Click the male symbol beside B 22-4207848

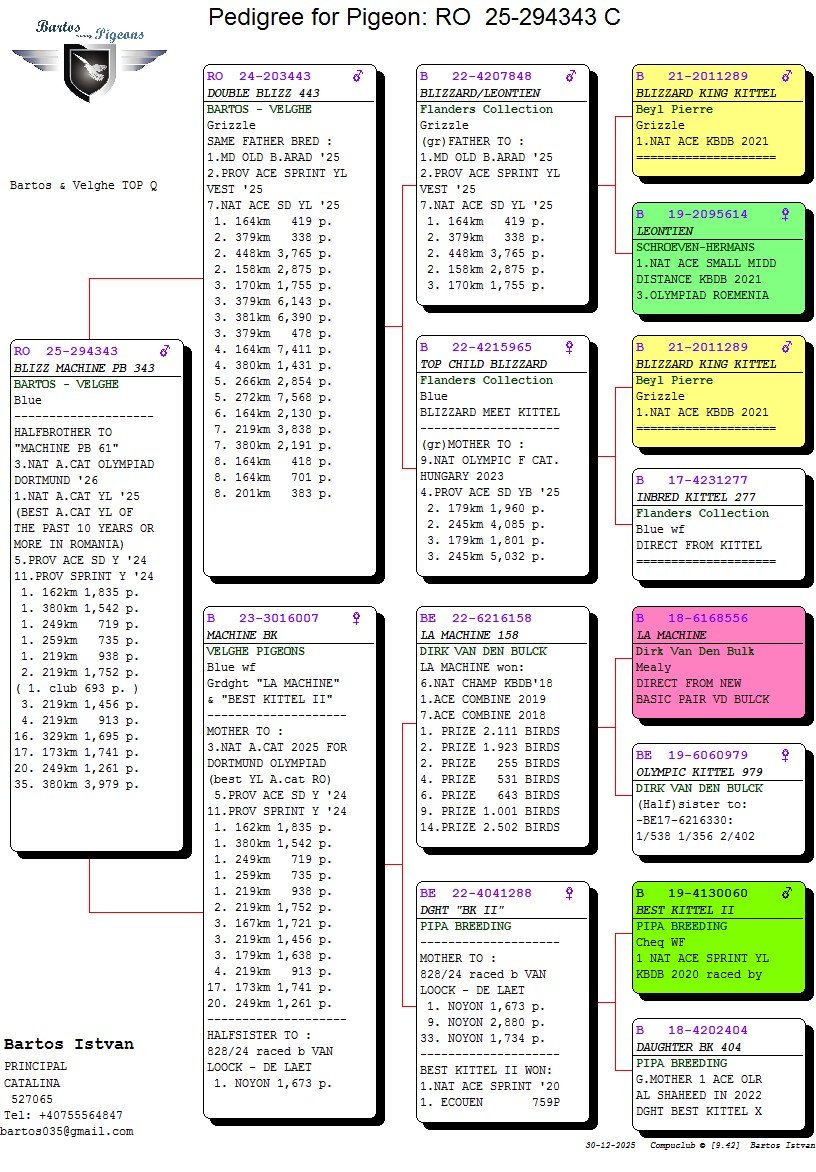point(571,76)
